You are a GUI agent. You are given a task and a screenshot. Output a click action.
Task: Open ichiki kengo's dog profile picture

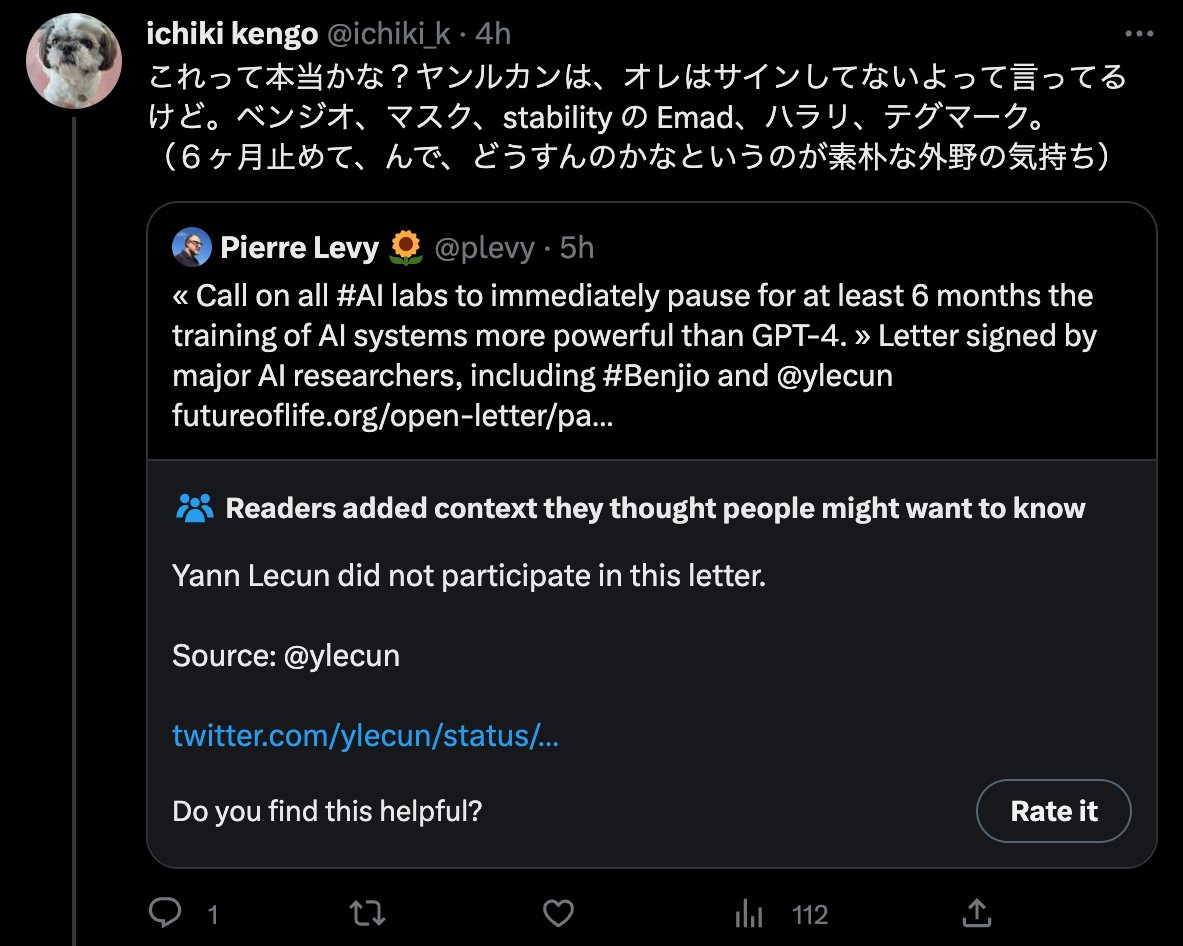[74, 61]
